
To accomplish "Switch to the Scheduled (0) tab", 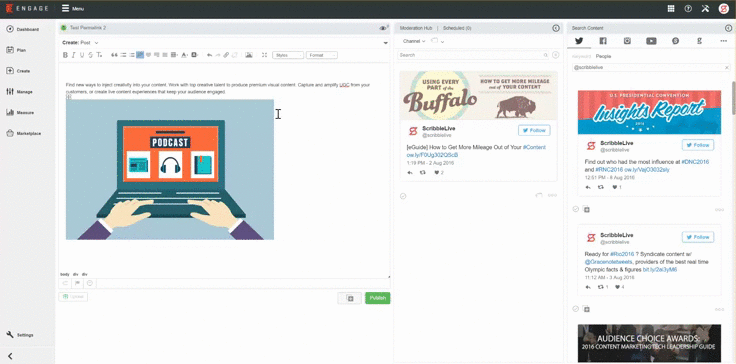I will click(457, 28).
